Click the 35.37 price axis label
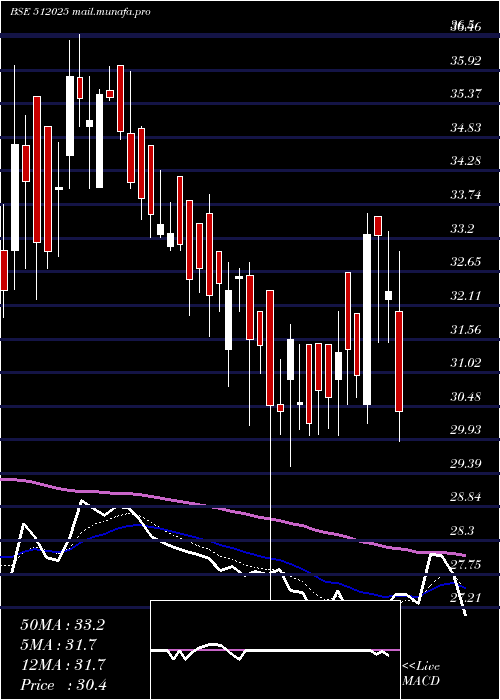 [x=466, y=94]
